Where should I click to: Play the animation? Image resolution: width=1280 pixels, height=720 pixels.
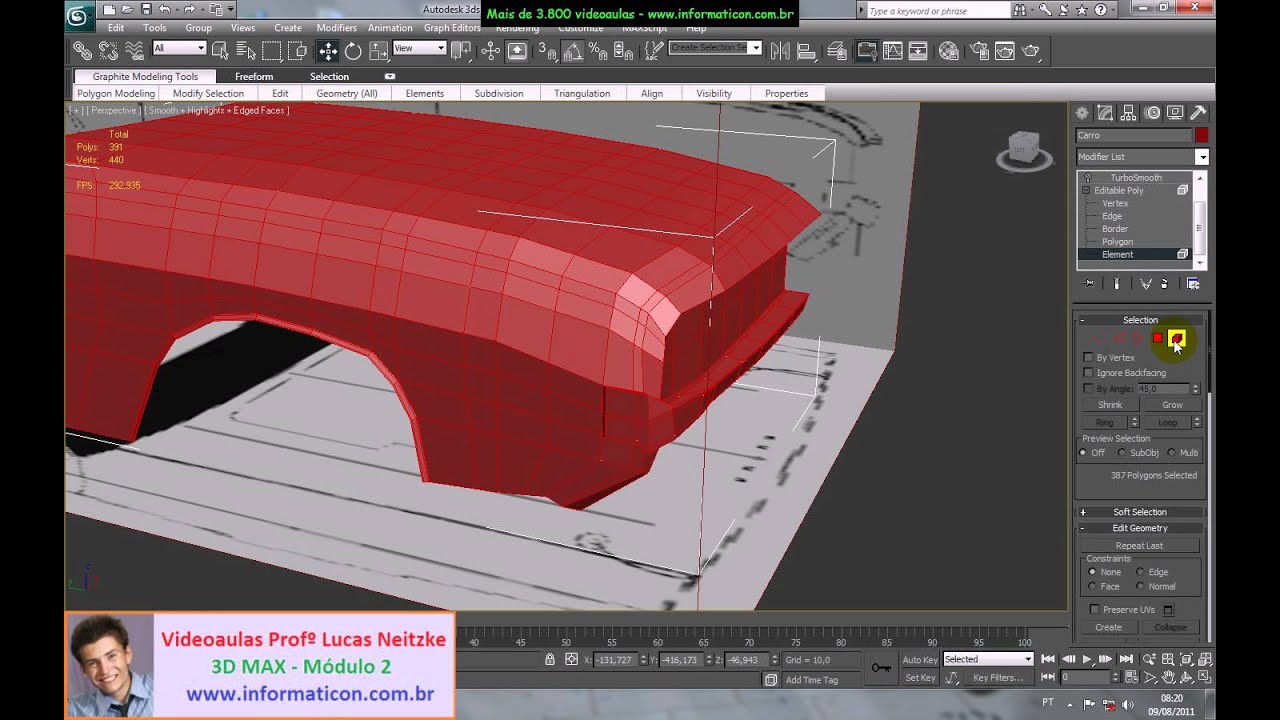1087,659
